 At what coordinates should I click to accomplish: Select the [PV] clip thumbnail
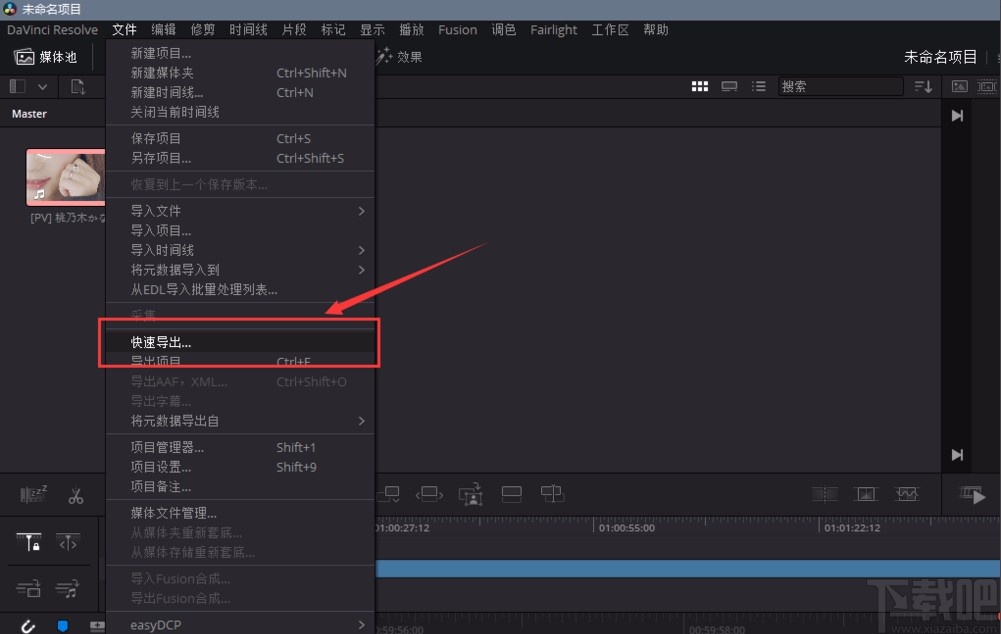[x=65, y=177]
